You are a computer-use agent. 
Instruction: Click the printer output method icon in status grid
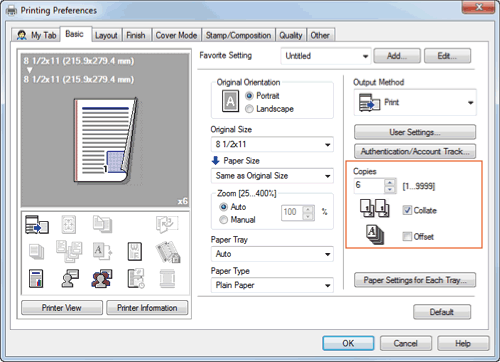pyautogui.click(x=37, y=224)
